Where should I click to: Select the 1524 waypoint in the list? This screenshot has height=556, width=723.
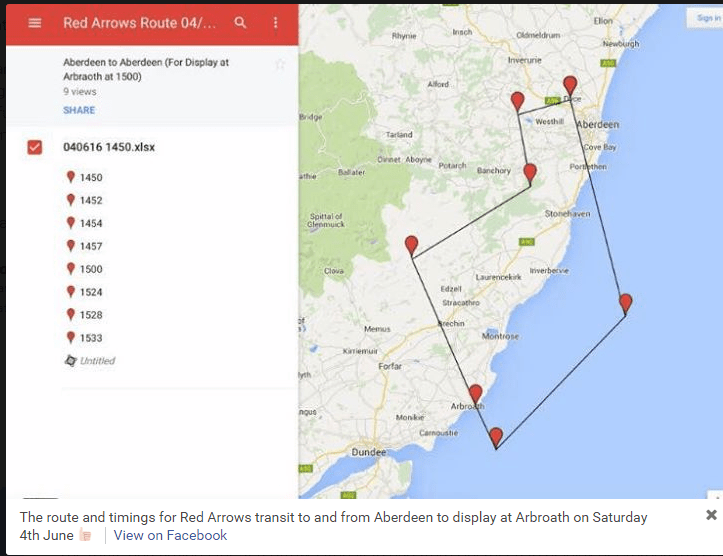(x=91, y=292)
